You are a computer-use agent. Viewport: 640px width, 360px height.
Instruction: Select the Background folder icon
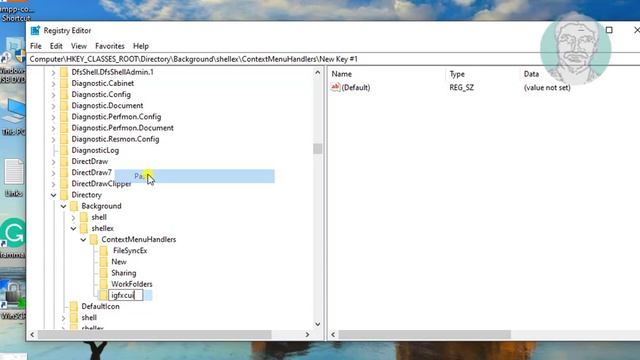[x=74, y=206]
